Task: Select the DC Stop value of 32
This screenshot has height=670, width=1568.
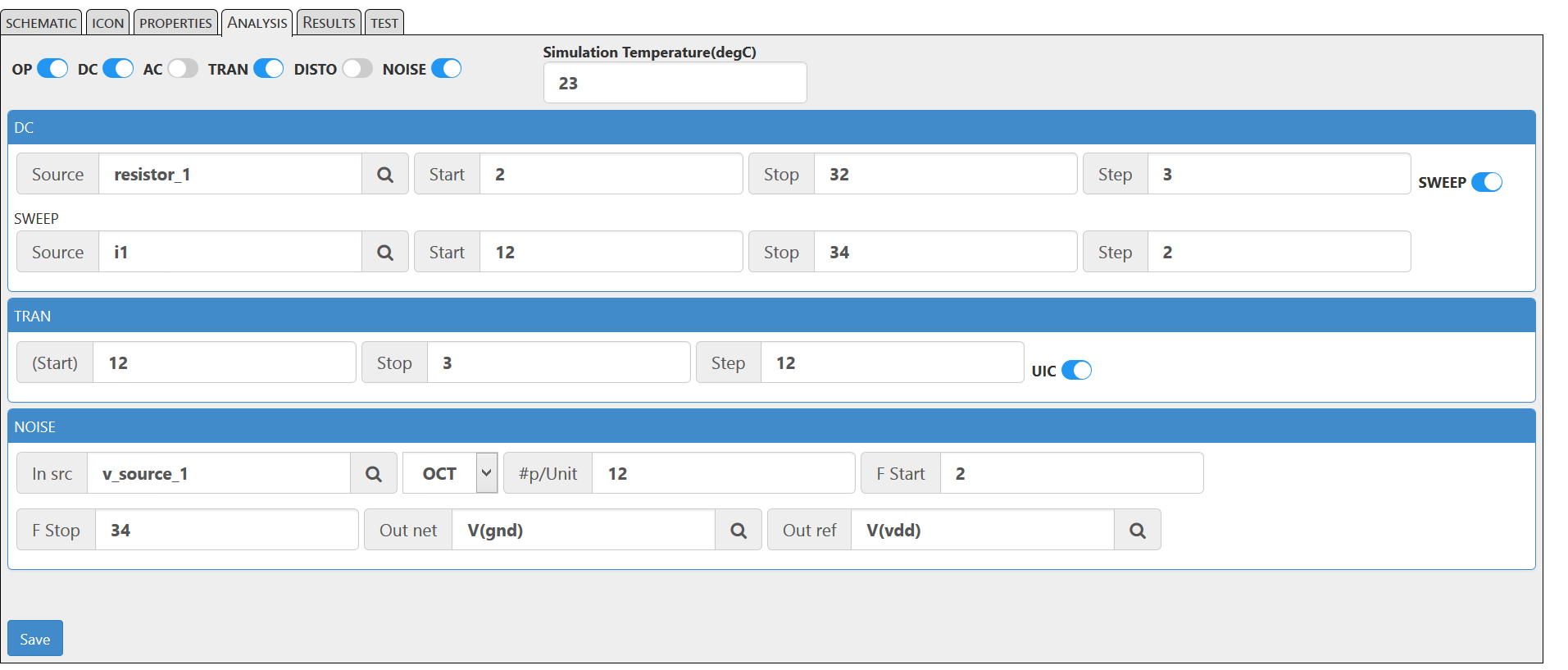Action: tap(944, 174)
